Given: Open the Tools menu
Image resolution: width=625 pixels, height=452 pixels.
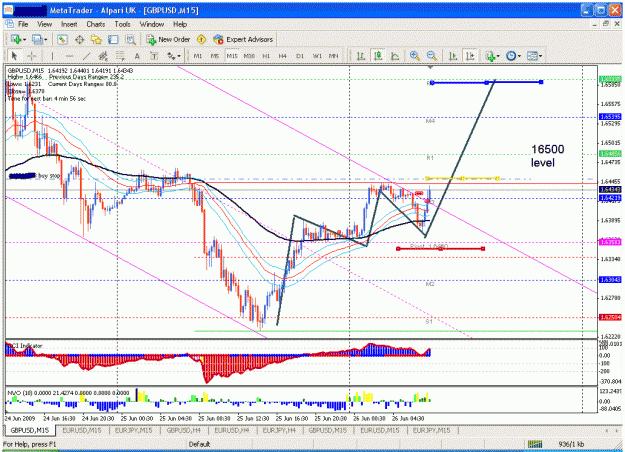Looking at the screenshot, I should [122, 24].
